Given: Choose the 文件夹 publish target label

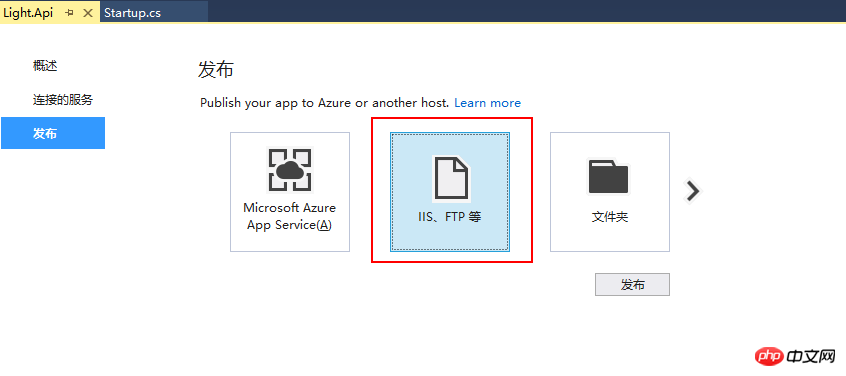Looking at the screenshot, I should click(610, 217).
